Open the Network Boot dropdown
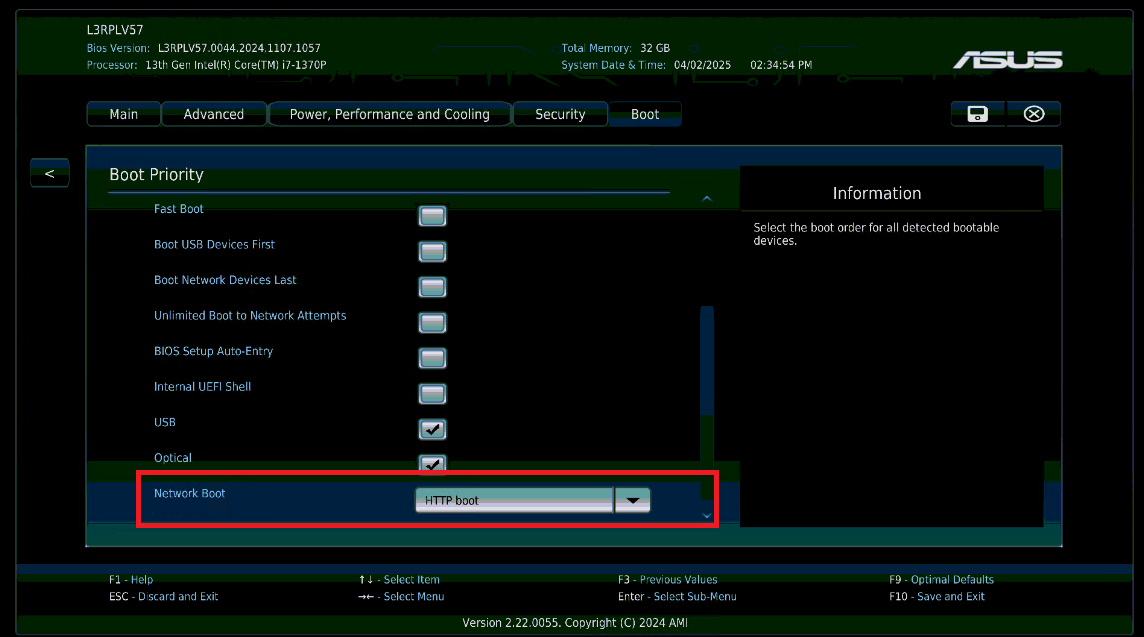Viewport: 1144px width, 637px height. (x=513, y=499)
